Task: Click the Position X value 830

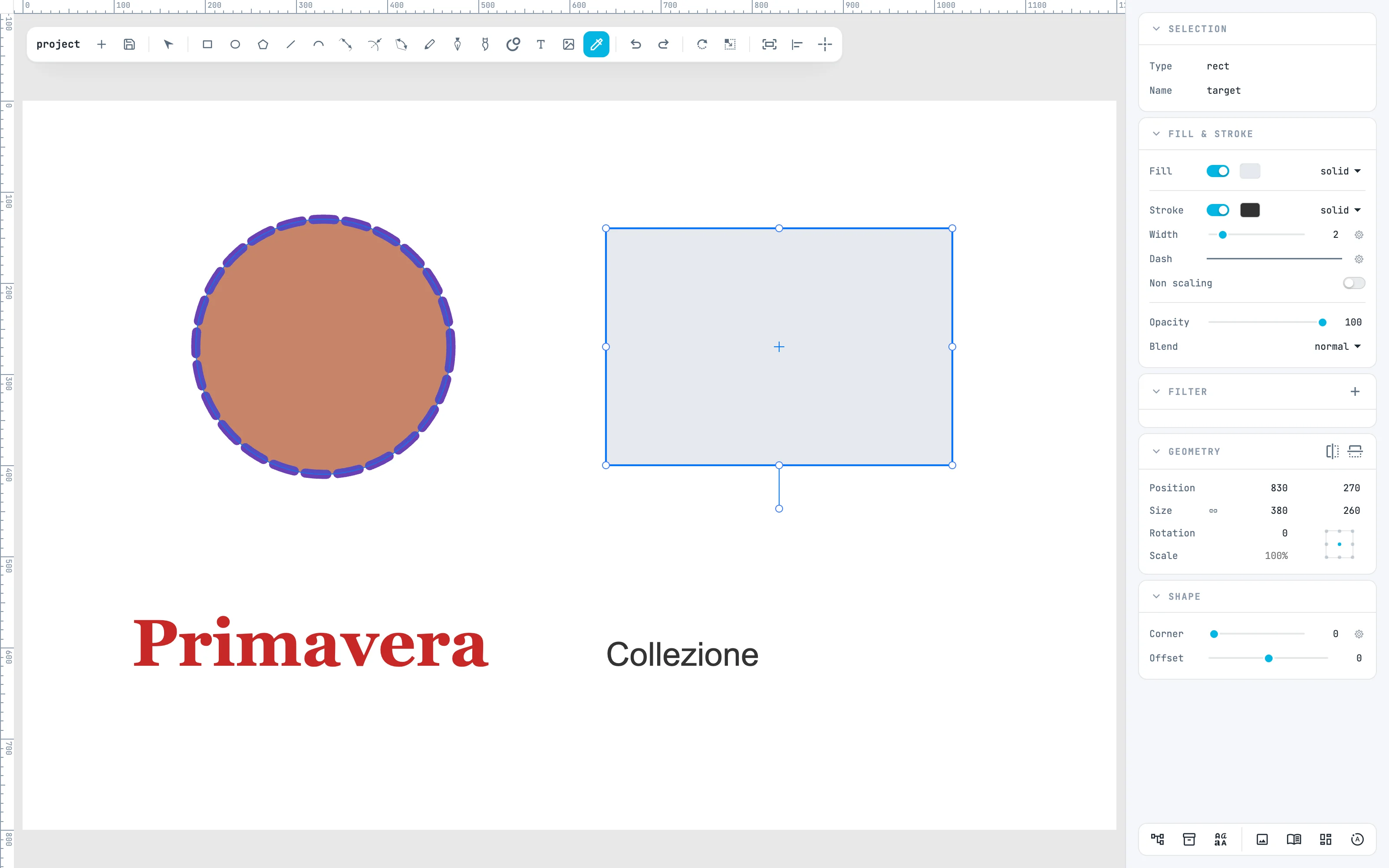Action: click(x=1278, y=488)
